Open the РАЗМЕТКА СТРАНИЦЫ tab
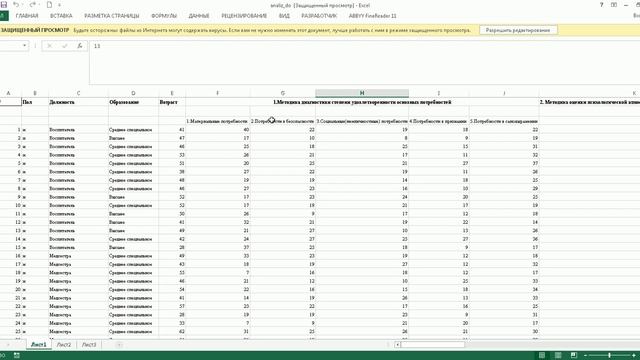Screen dimensions: 640x360 [x=112, y=16]
